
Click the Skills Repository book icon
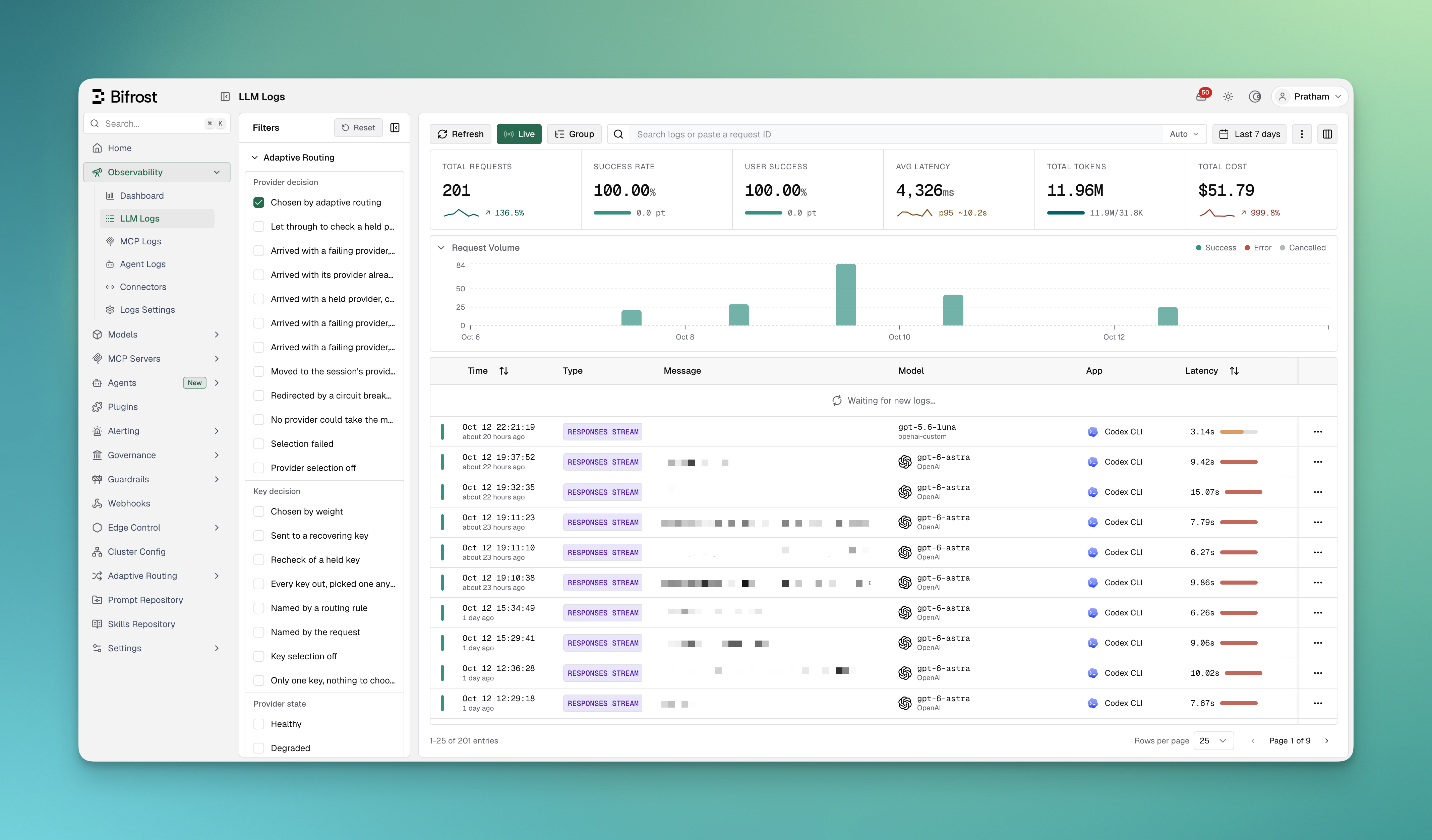tap(97, 624)
